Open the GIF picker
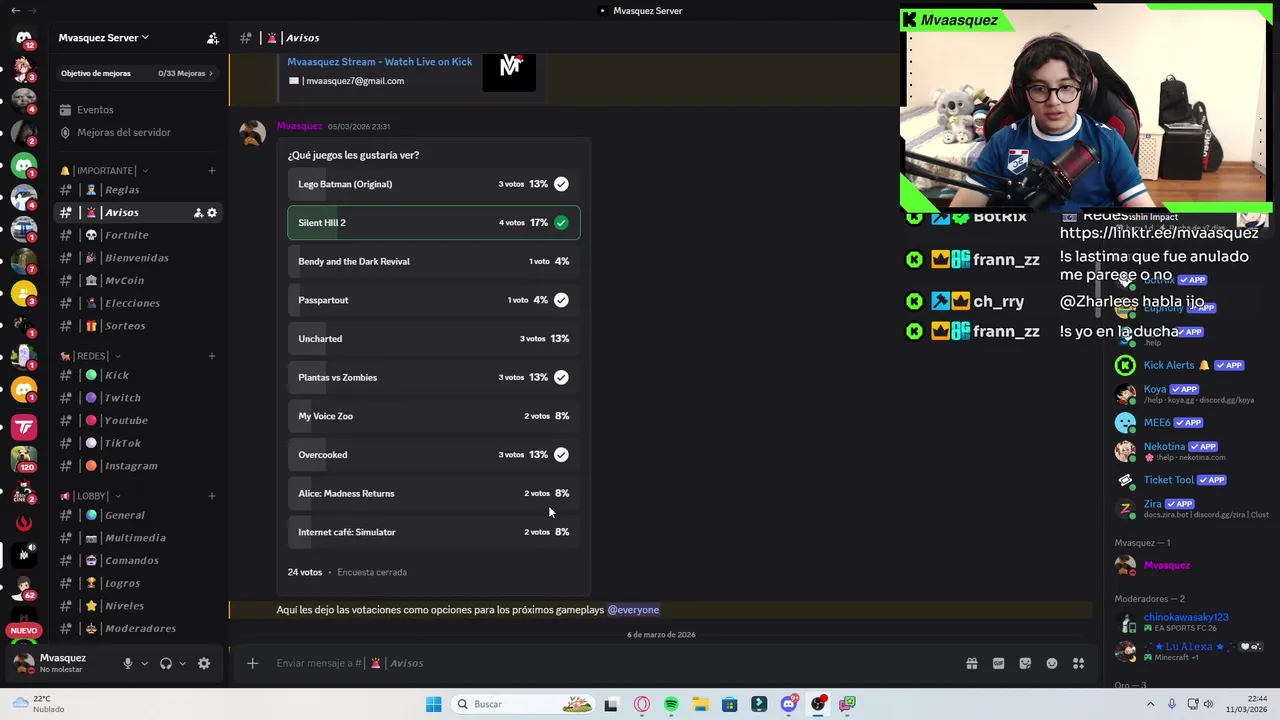This screenshot has width=1280, height=720. (998, 663)
